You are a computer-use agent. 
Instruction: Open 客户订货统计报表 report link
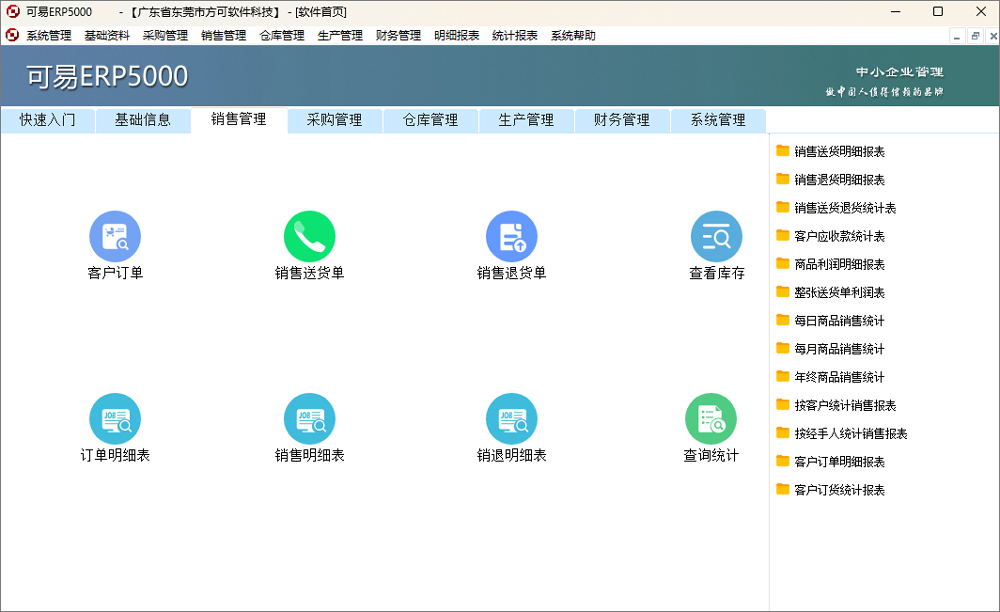pyautogui.click(x=839, y=490)
